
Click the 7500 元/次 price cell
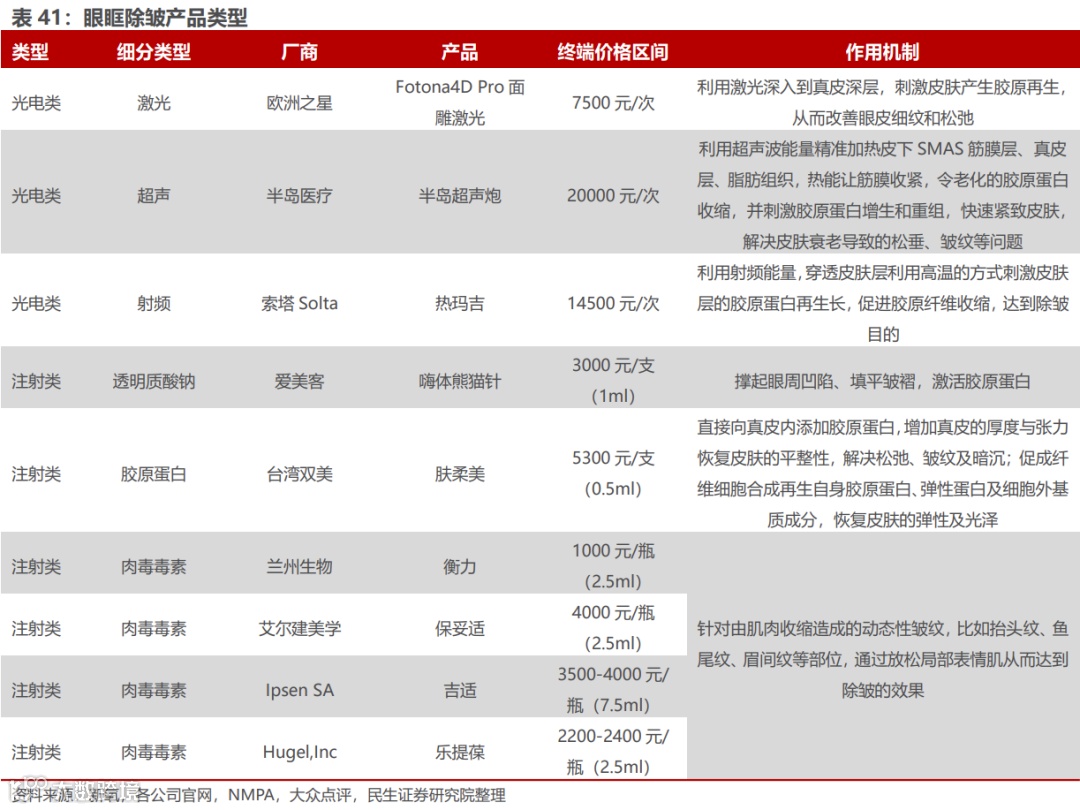pyautogui.click(x=613, y=103)
